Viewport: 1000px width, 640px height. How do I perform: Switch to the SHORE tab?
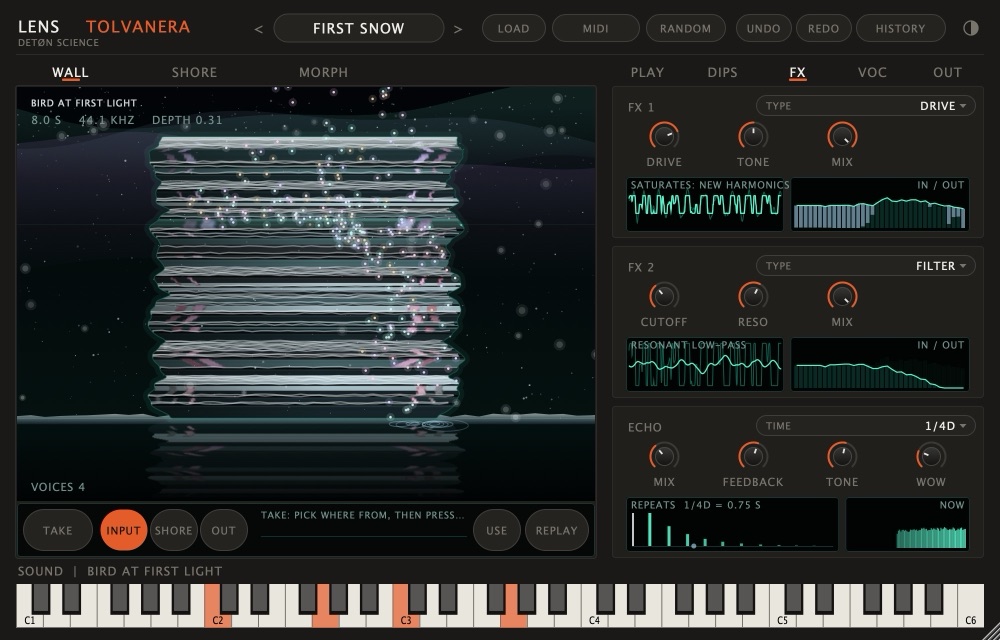tap(195, 73)
